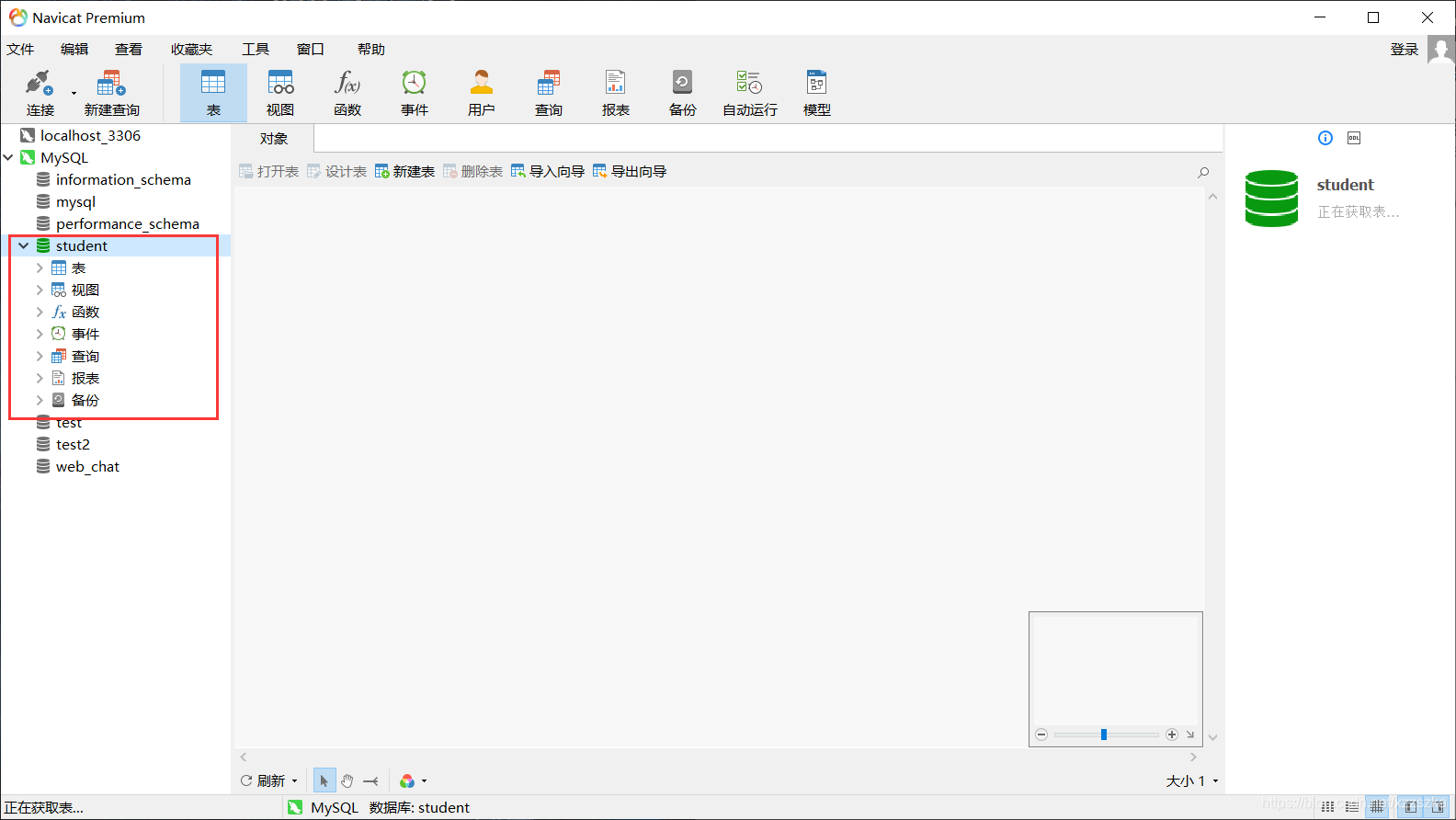Open the 收藏夹 menu
The width and height of the screenshot is (1456, 820).
[191, 50]
